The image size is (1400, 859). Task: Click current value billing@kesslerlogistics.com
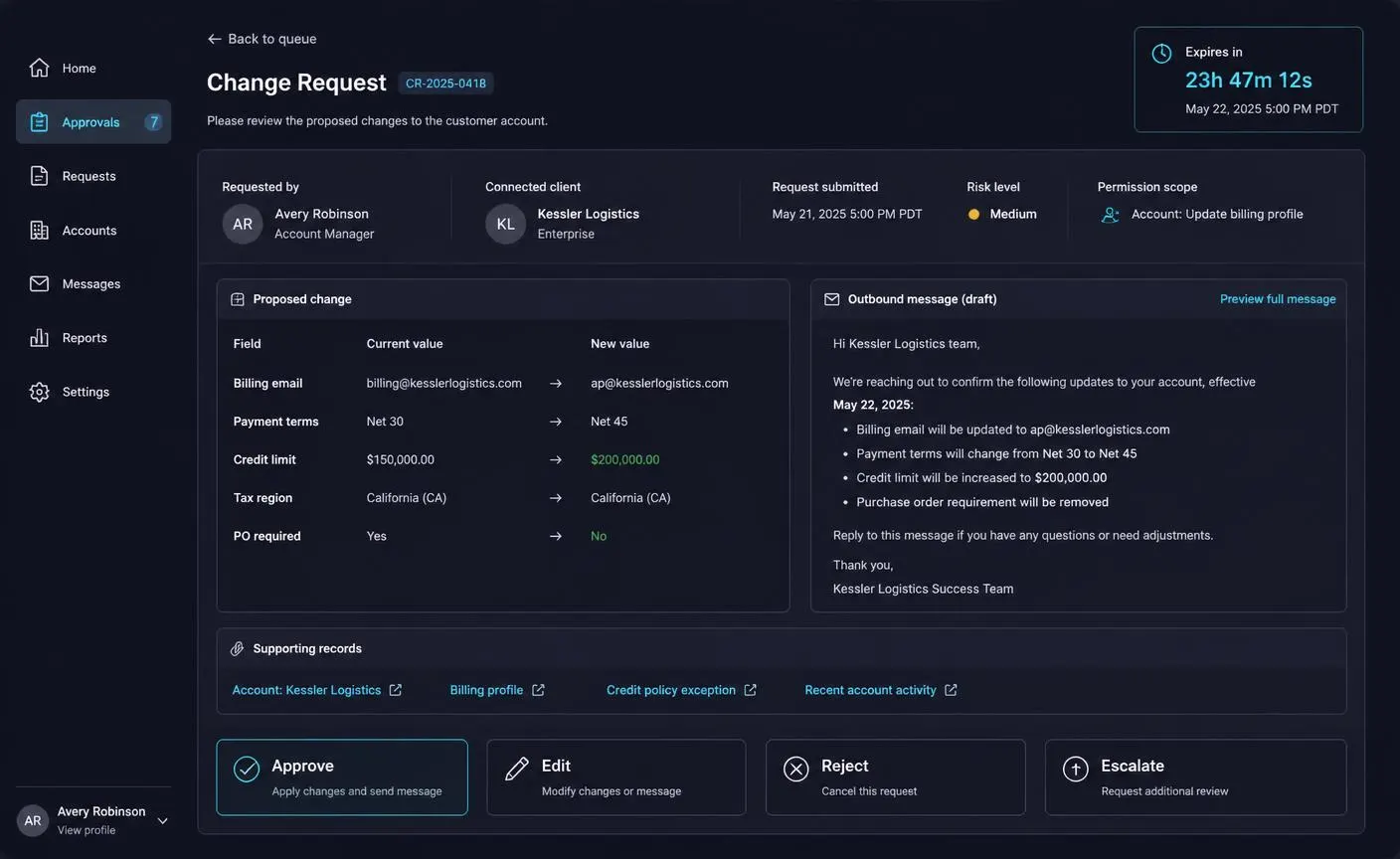pyautogui.click(x=443, y=383)
